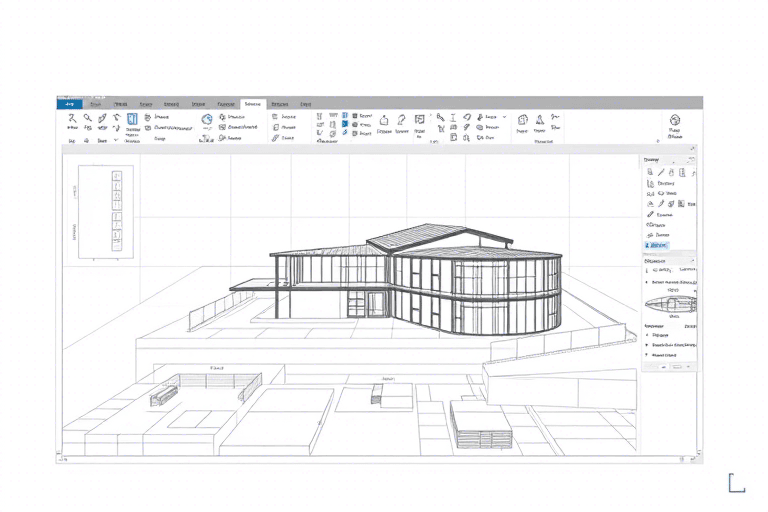The width and height of the screenshot is (768, 512).
Task: Select the magnifier zoom tool in ribbon
Action: click(x=88, y=118)
